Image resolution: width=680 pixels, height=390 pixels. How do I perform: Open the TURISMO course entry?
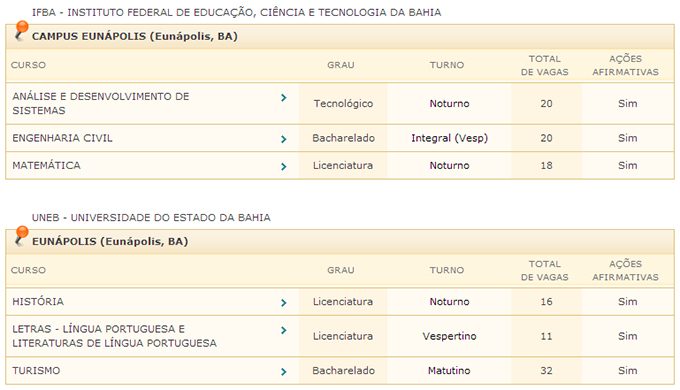(x=36, y=370)
